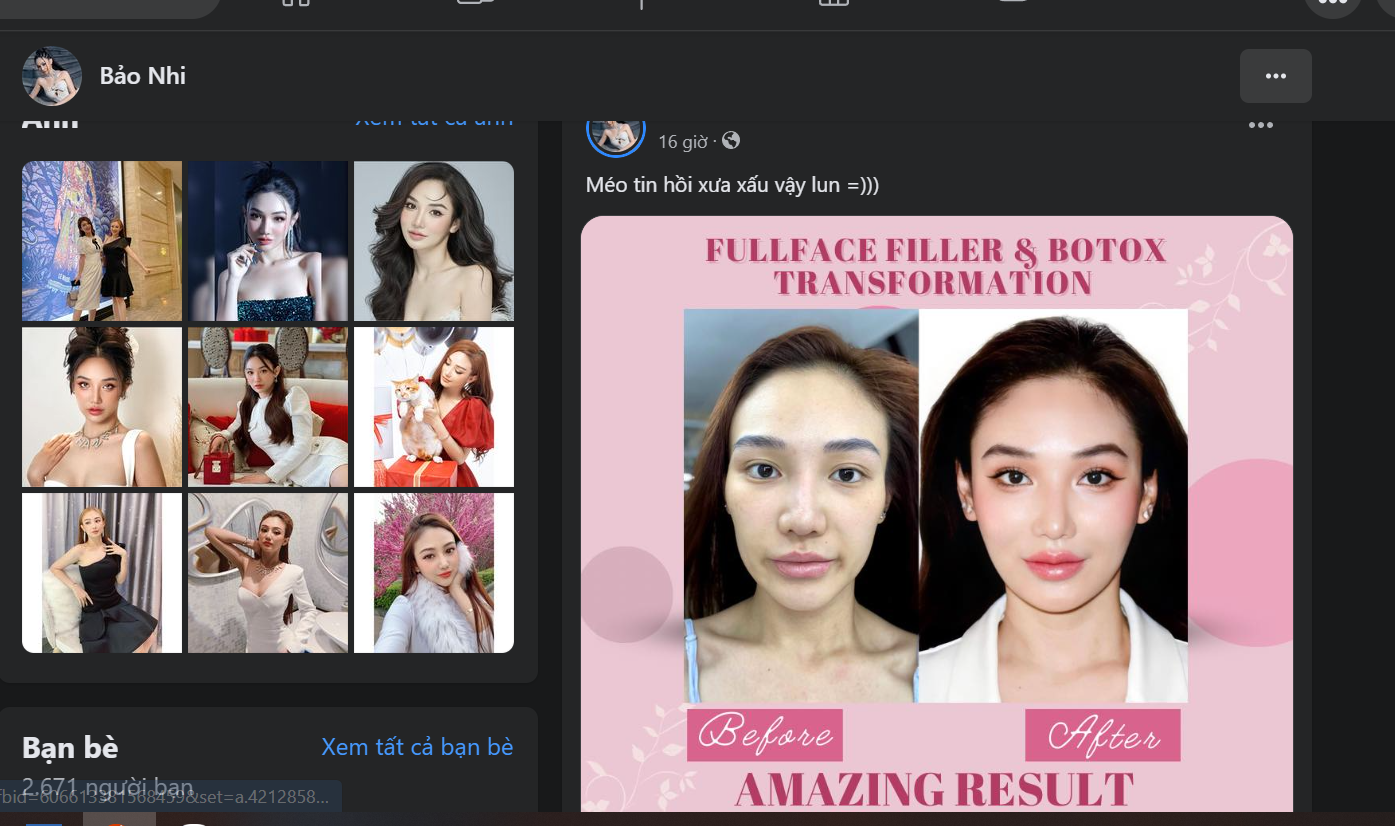Click the Xem tất cả ảnh link

[434, 122]
